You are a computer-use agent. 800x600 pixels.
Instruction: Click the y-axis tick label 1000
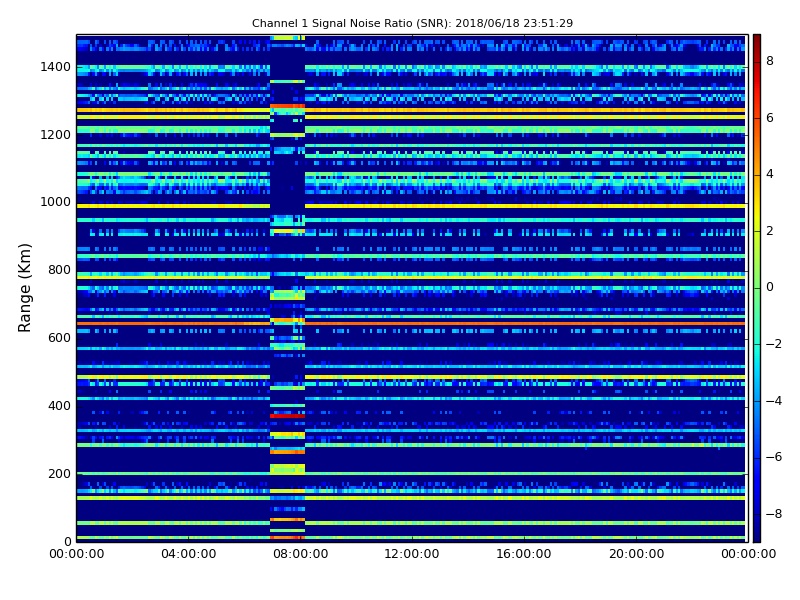(56, 202)
